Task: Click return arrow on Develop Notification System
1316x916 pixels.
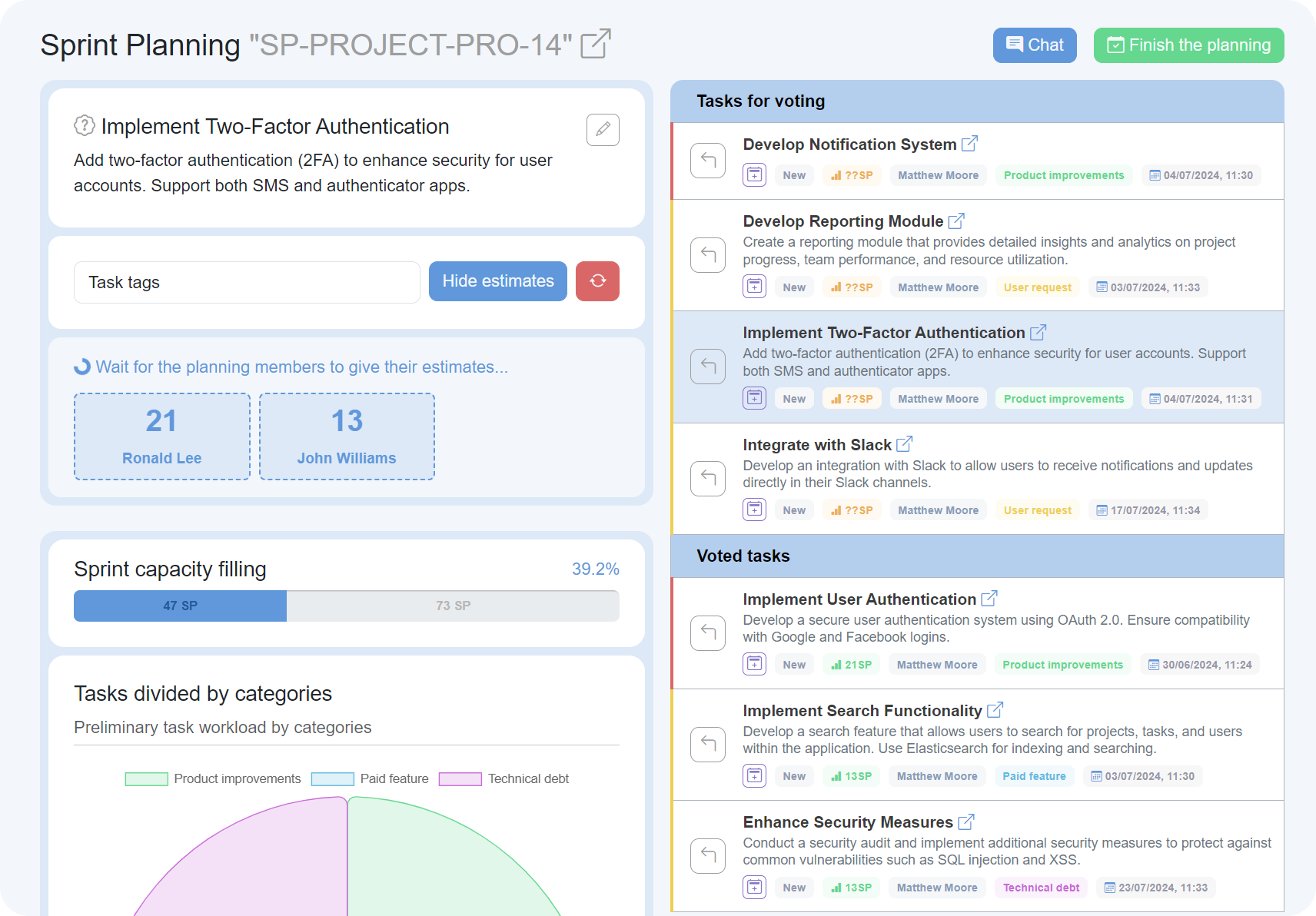Action: pyautogui.click(x=708, y=161)
